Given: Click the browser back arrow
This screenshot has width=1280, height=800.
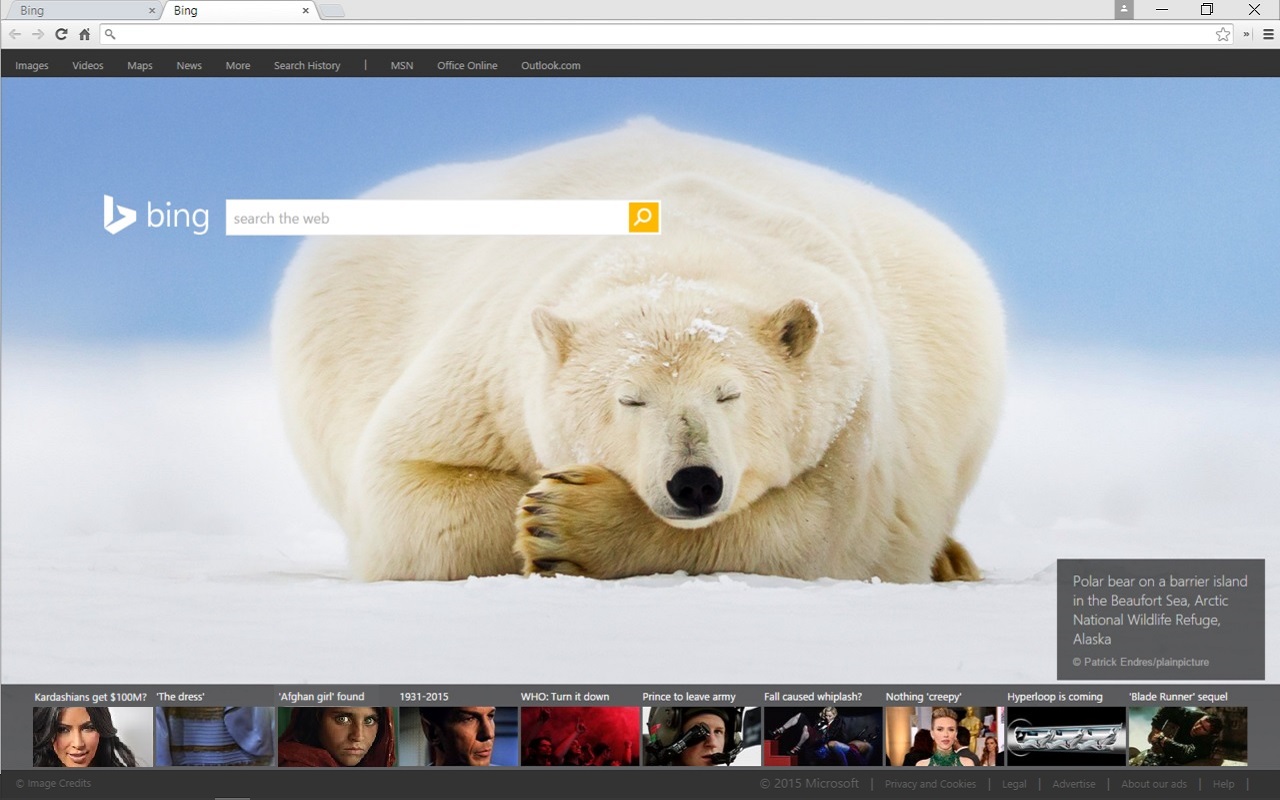Looking at the screenshot, I should tap(16, 33).
